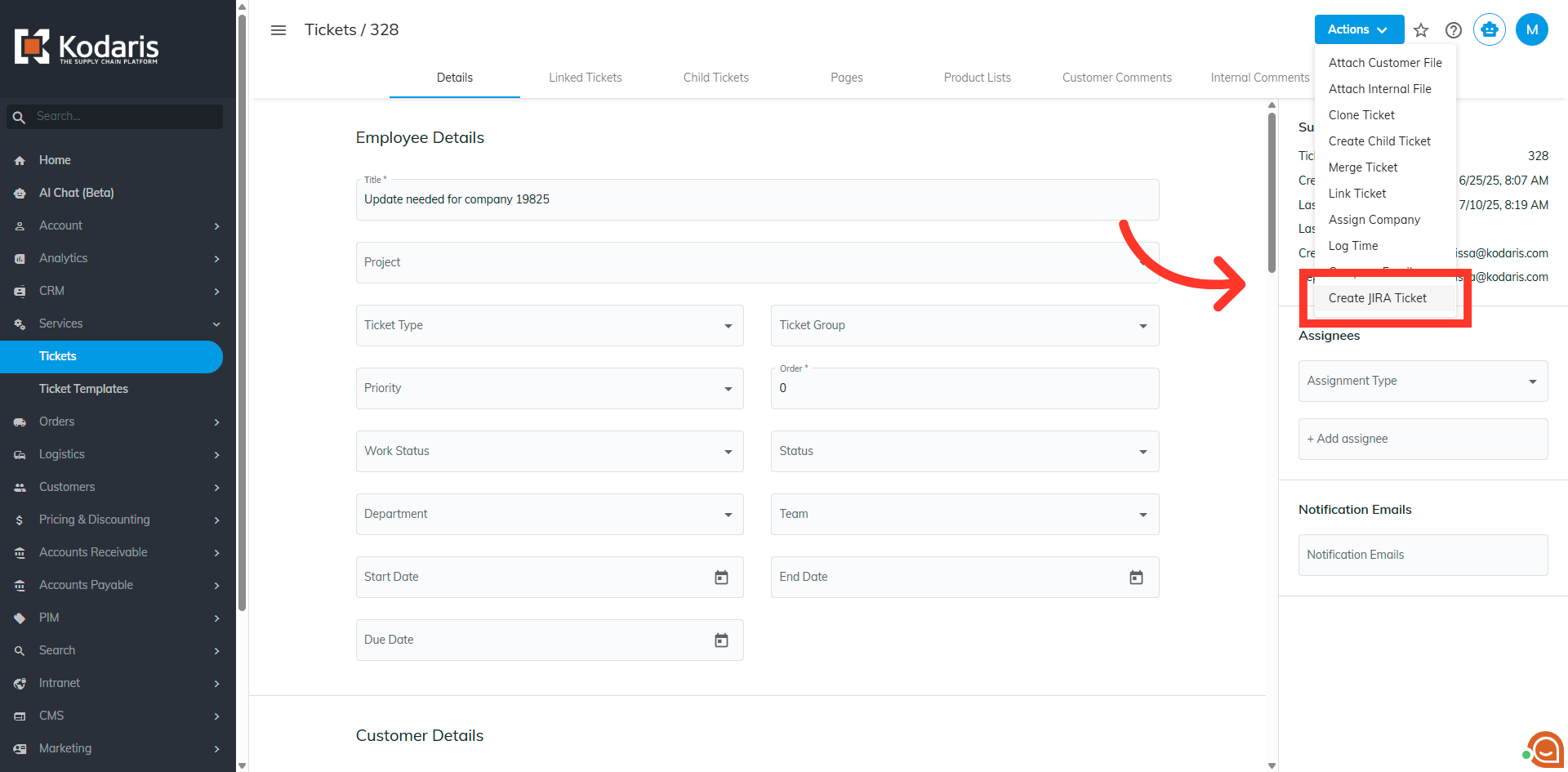Click the Orders truck icon
The width and height of the screenshot is (1568, 772).
[20, 422]
